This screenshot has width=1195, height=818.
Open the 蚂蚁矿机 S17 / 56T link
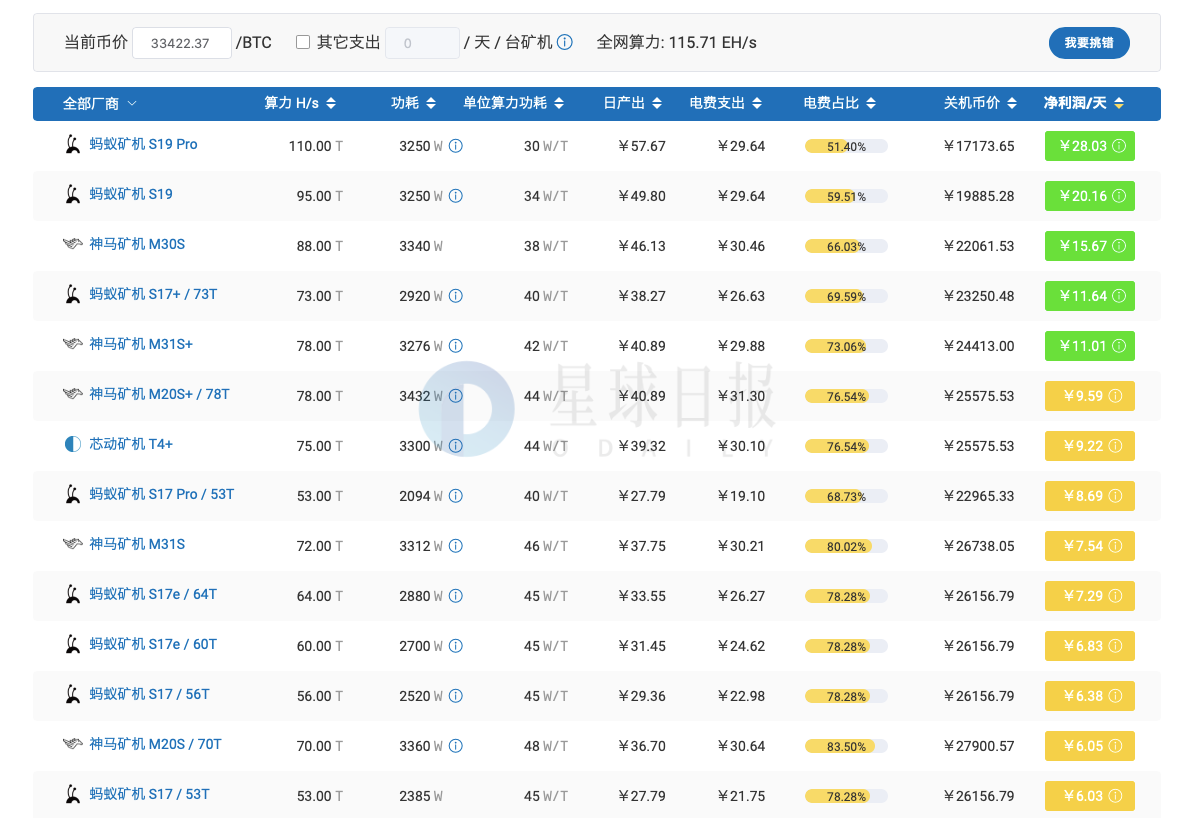(x=149, y=694)
